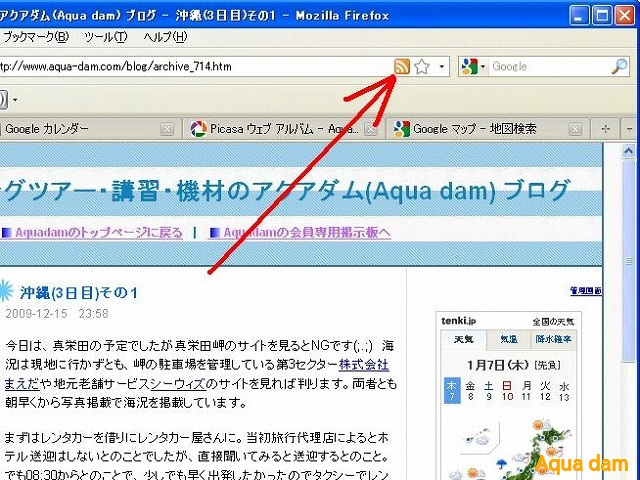This screenshot has width=640, height=480.
Task: Open the 株式会社 link in the post
Action: pyautogui.click(x=363, y=364)
